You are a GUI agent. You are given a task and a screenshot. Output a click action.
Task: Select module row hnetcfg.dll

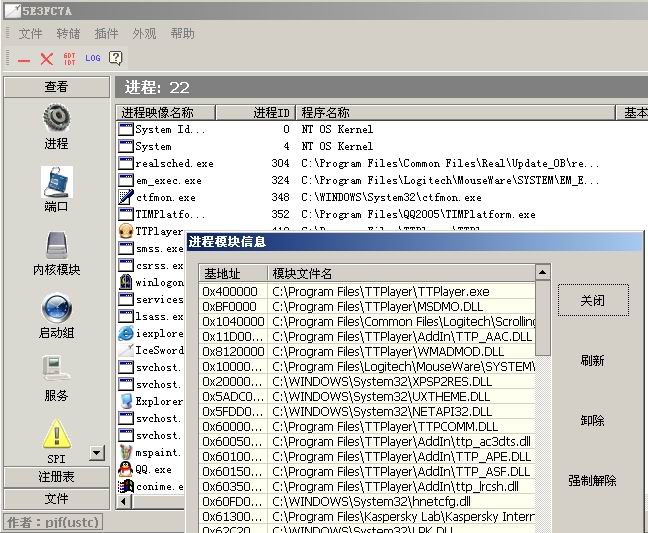click(367, 502)
